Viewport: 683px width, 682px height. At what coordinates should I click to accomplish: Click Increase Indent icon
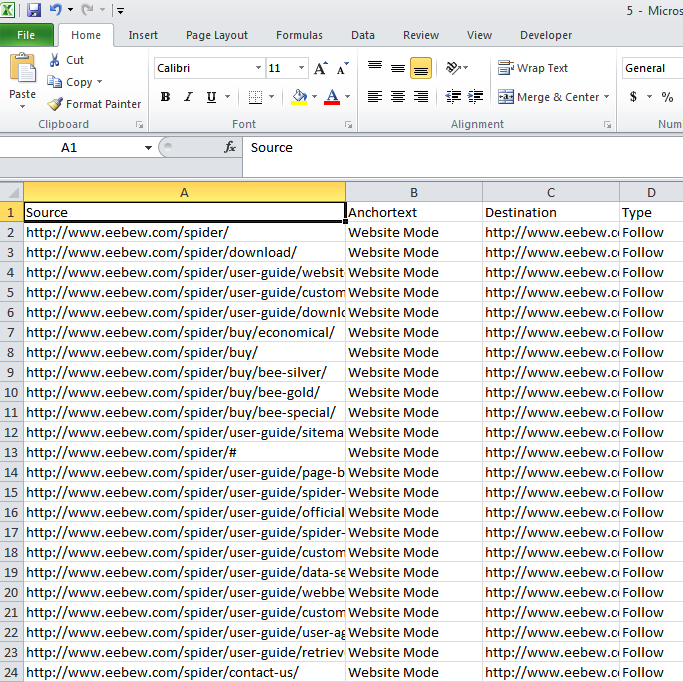tap(475, 96)
